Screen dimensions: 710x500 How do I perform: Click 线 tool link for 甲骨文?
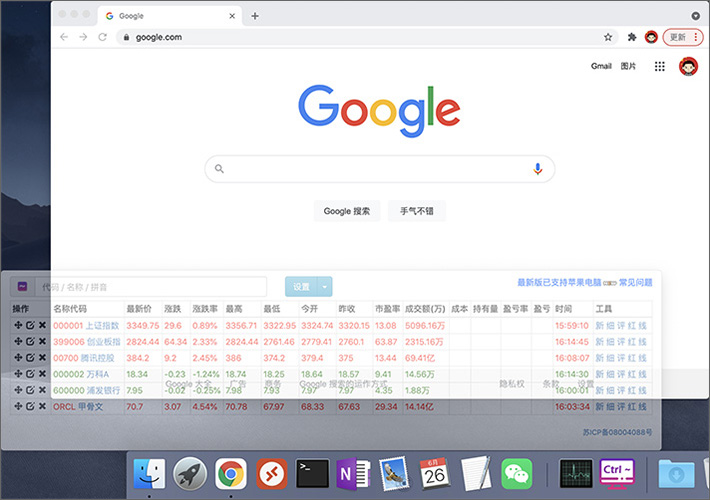643,407
